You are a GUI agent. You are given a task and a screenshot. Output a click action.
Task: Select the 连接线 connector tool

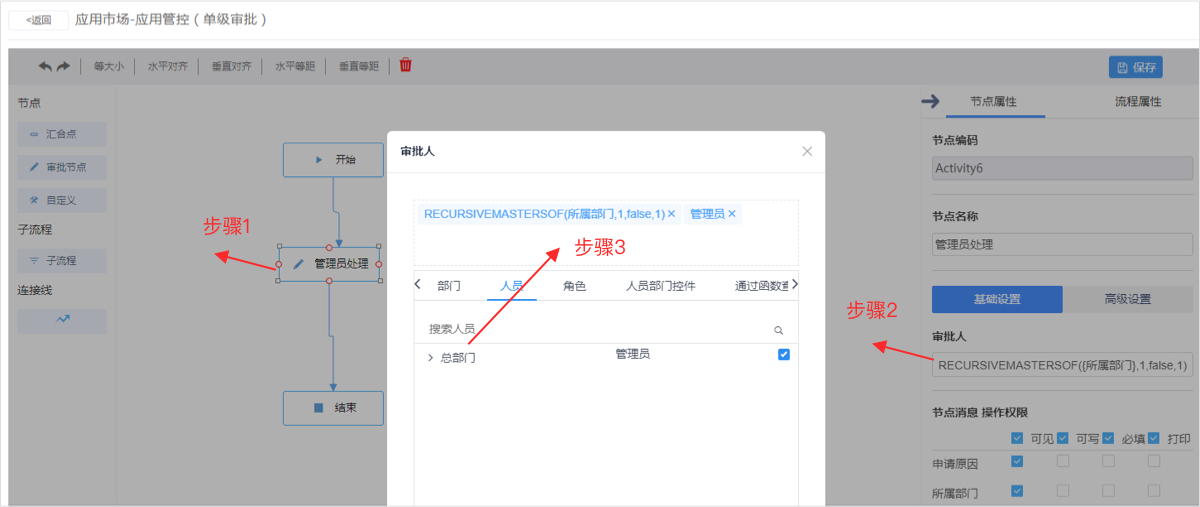coord(62,321)
